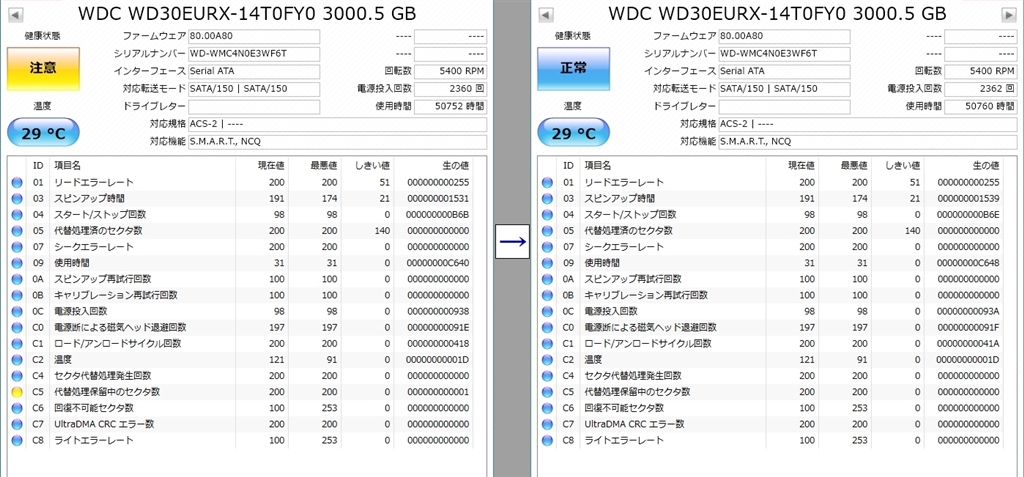Click status dot of row C4 in 正常 window

pos(547,376)
